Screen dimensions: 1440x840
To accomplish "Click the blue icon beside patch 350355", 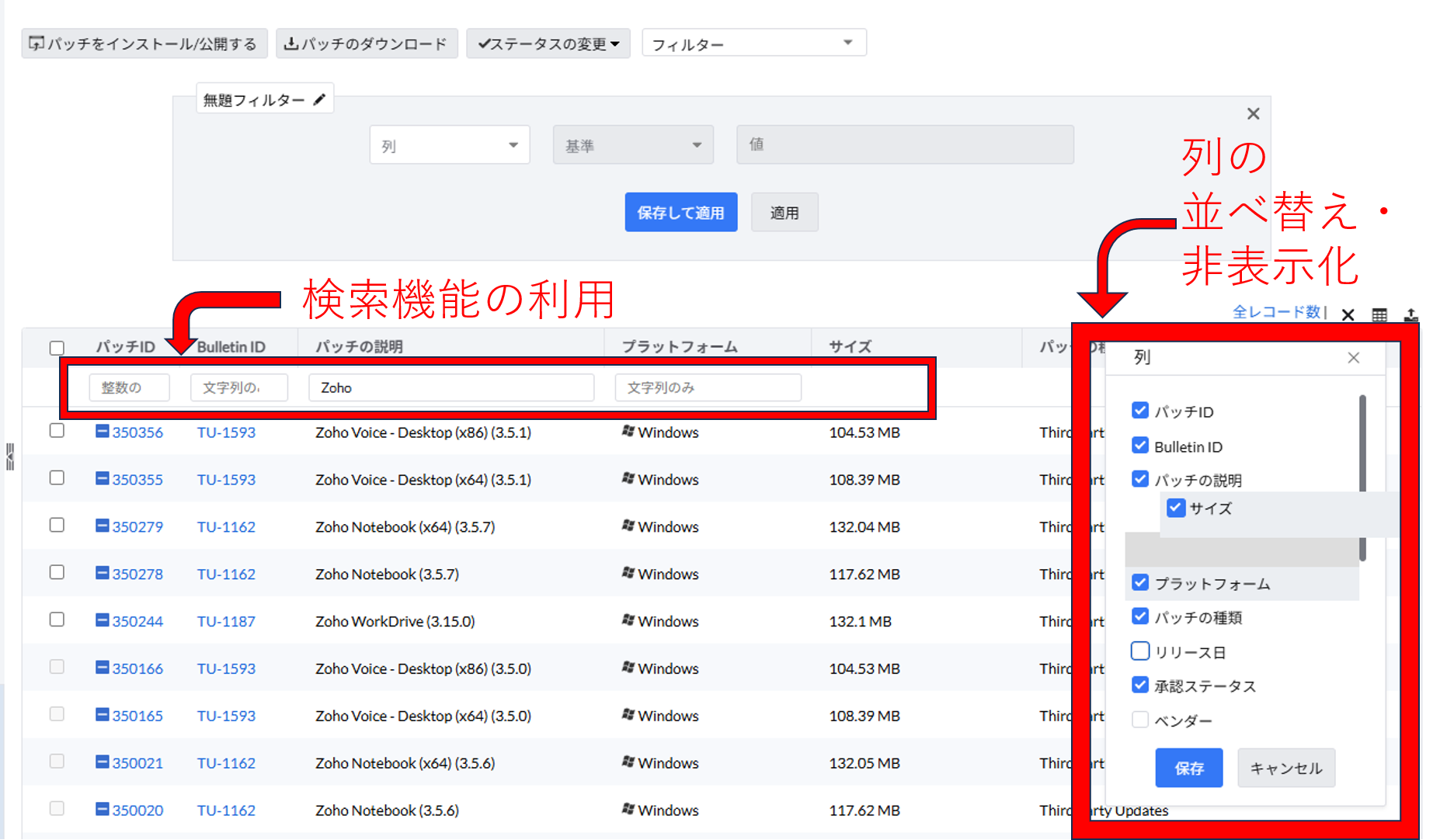I will (x=102, y=478).
